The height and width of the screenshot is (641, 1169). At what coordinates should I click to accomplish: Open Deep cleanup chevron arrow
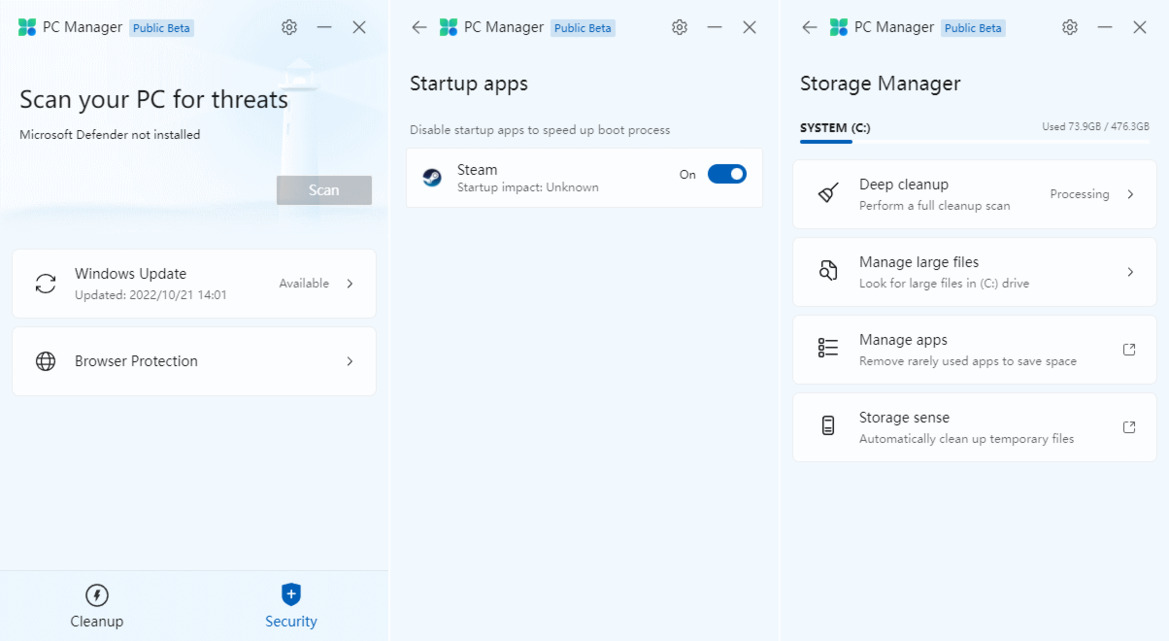tap(1130, 195)
